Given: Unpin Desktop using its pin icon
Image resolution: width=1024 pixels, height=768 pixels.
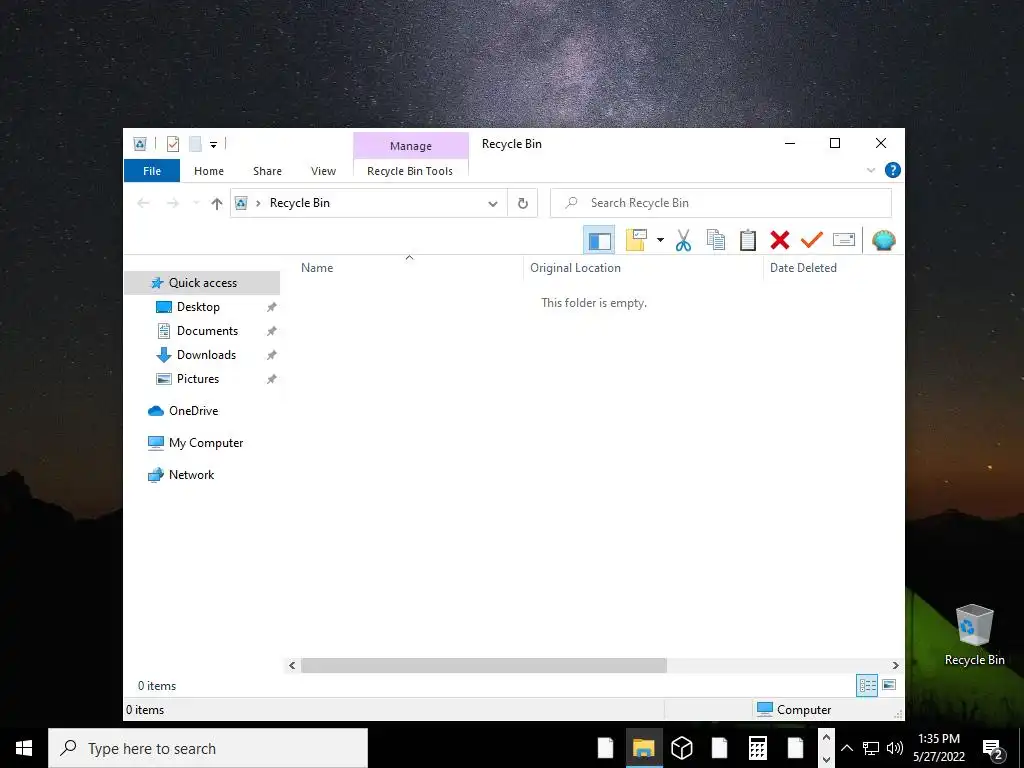Looking at the screenshot, I should pyautogui.click(x=272, y=307).
